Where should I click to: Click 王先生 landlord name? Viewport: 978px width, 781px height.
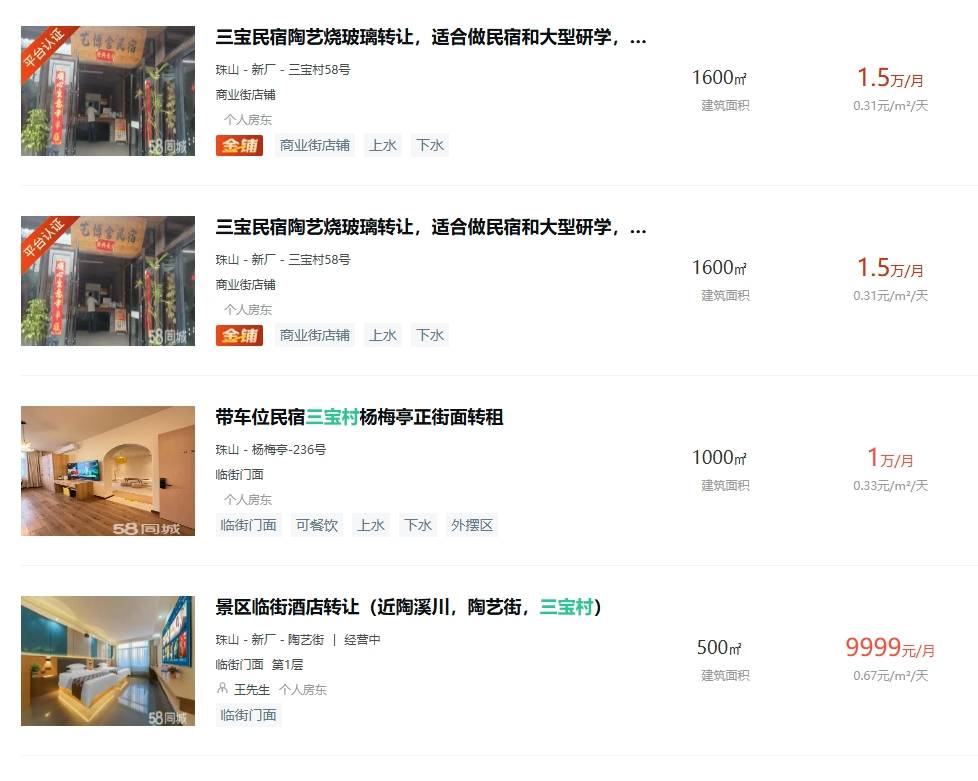point(252,689)
